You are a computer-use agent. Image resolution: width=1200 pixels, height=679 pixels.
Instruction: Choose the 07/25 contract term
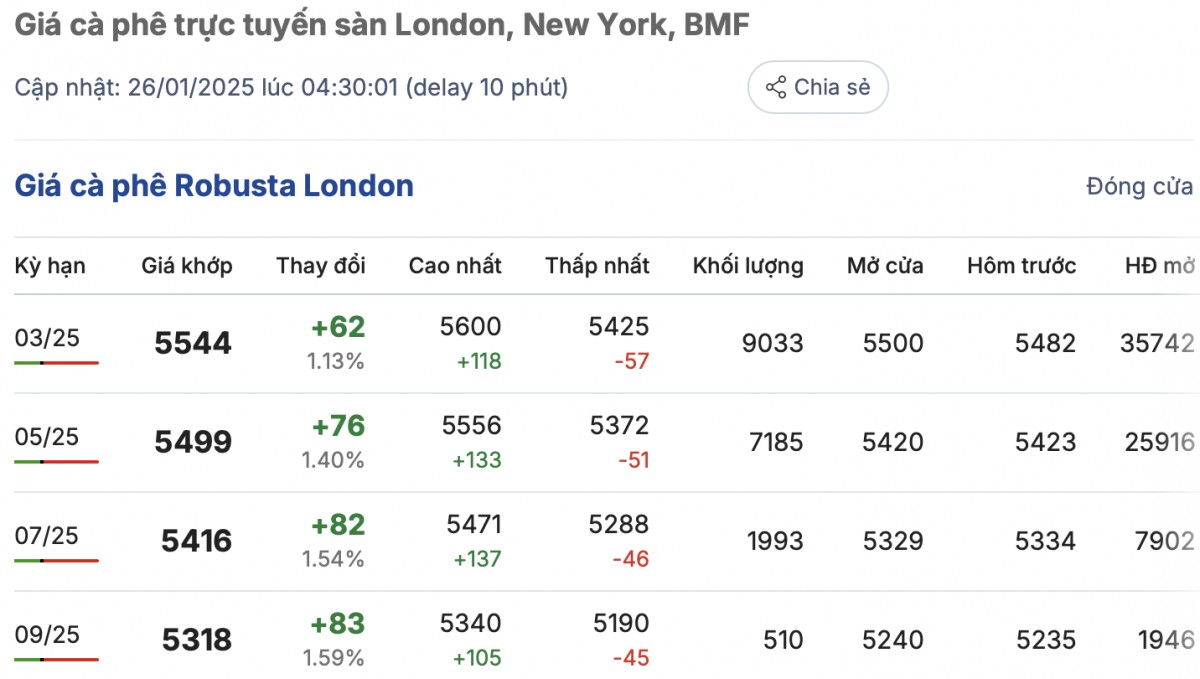click(47, 536)
